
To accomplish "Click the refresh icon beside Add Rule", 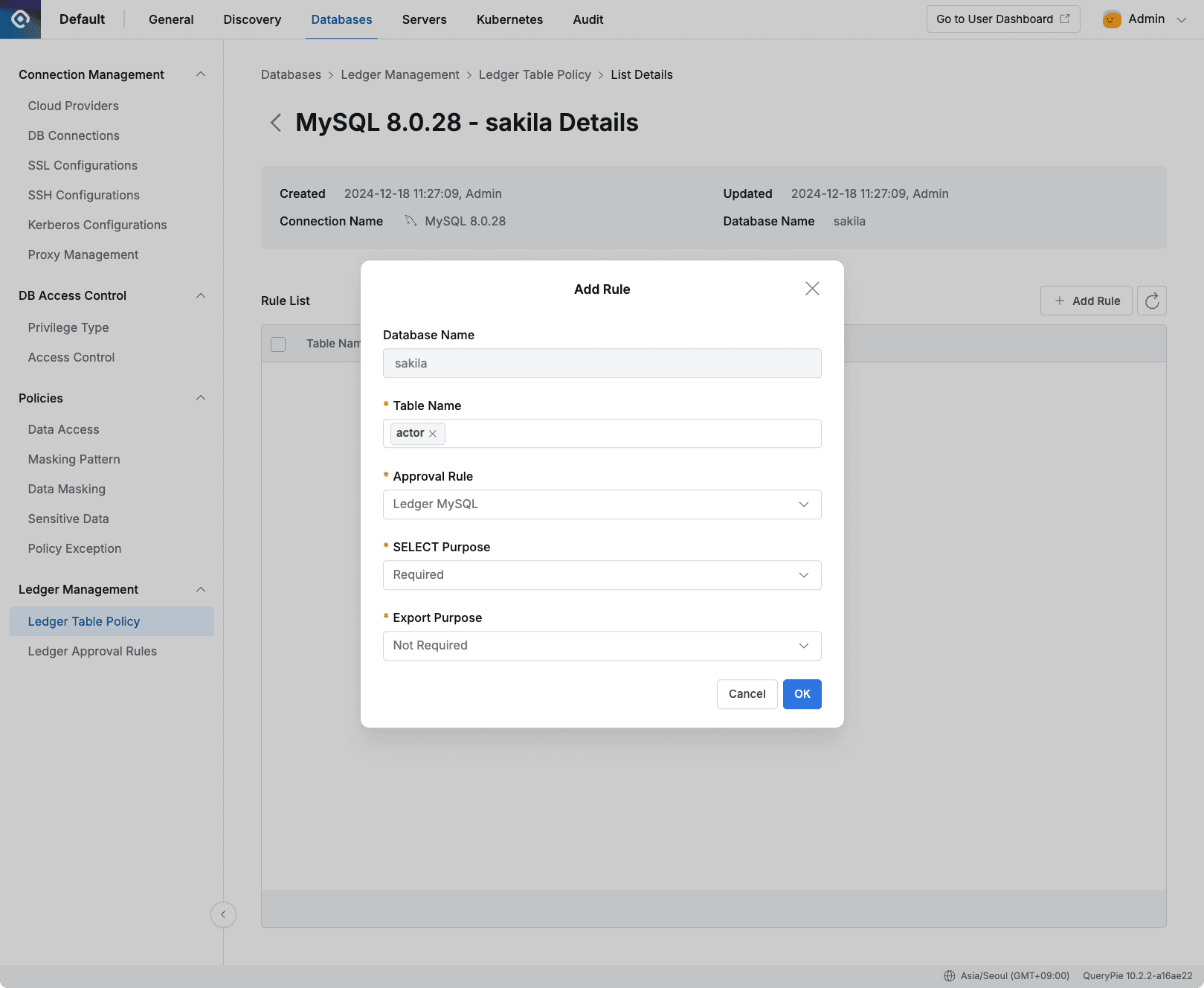I will 1151,301.
